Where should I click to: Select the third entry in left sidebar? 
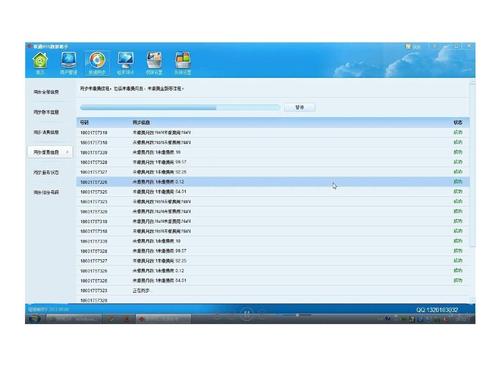(46, 132)
